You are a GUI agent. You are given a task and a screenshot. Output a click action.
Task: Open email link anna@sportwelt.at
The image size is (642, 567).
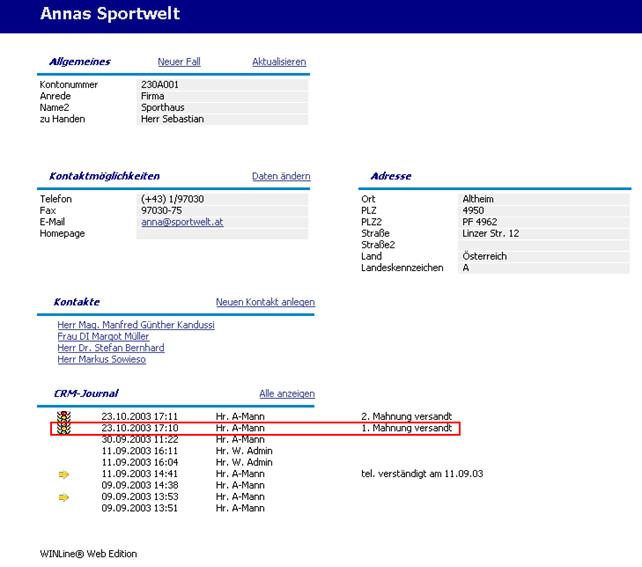pos(182,222)
